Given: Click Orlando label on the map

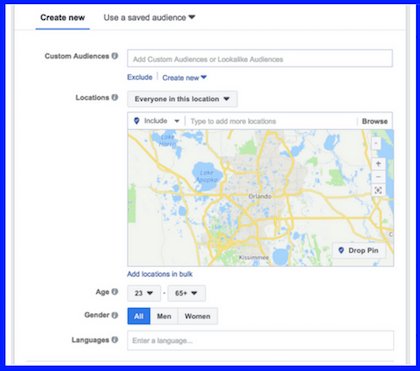Looking at the screenshot, I should 260,196.
